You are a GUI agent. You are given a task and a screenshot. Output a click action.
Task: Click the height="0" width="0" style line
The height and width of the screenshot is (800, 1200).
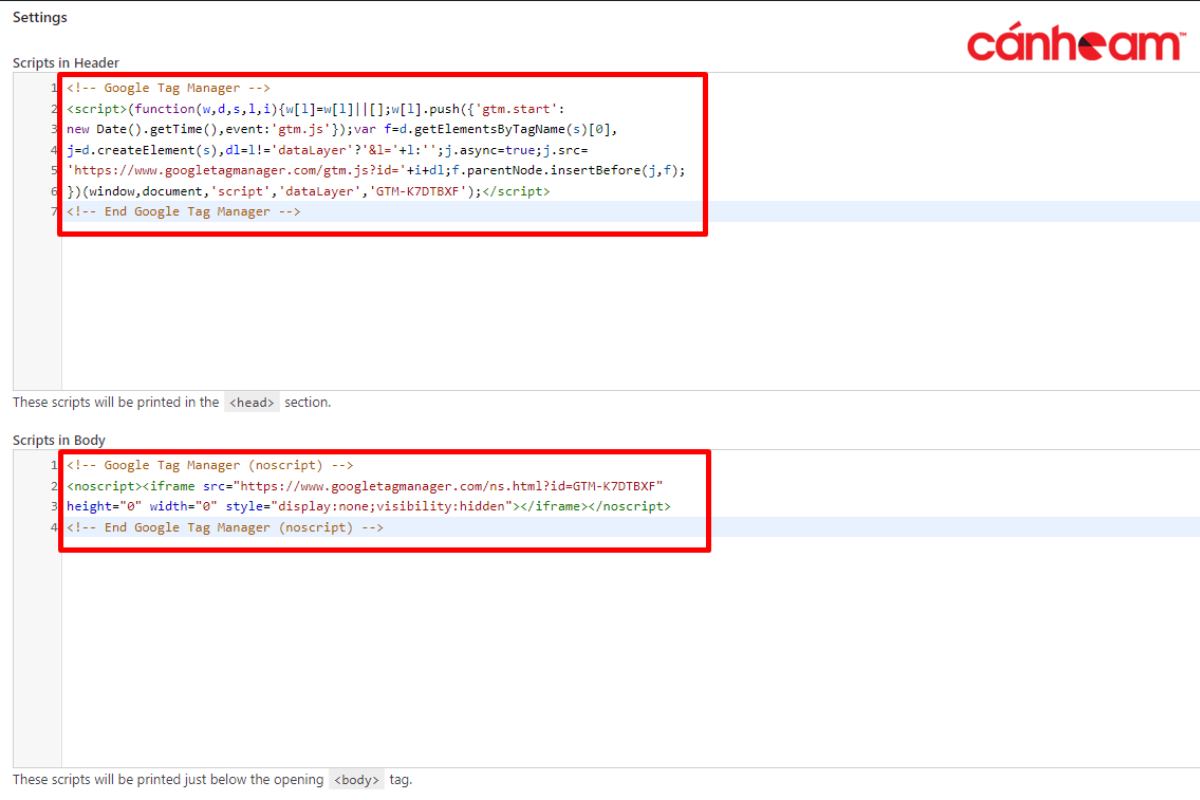(369, 506)
